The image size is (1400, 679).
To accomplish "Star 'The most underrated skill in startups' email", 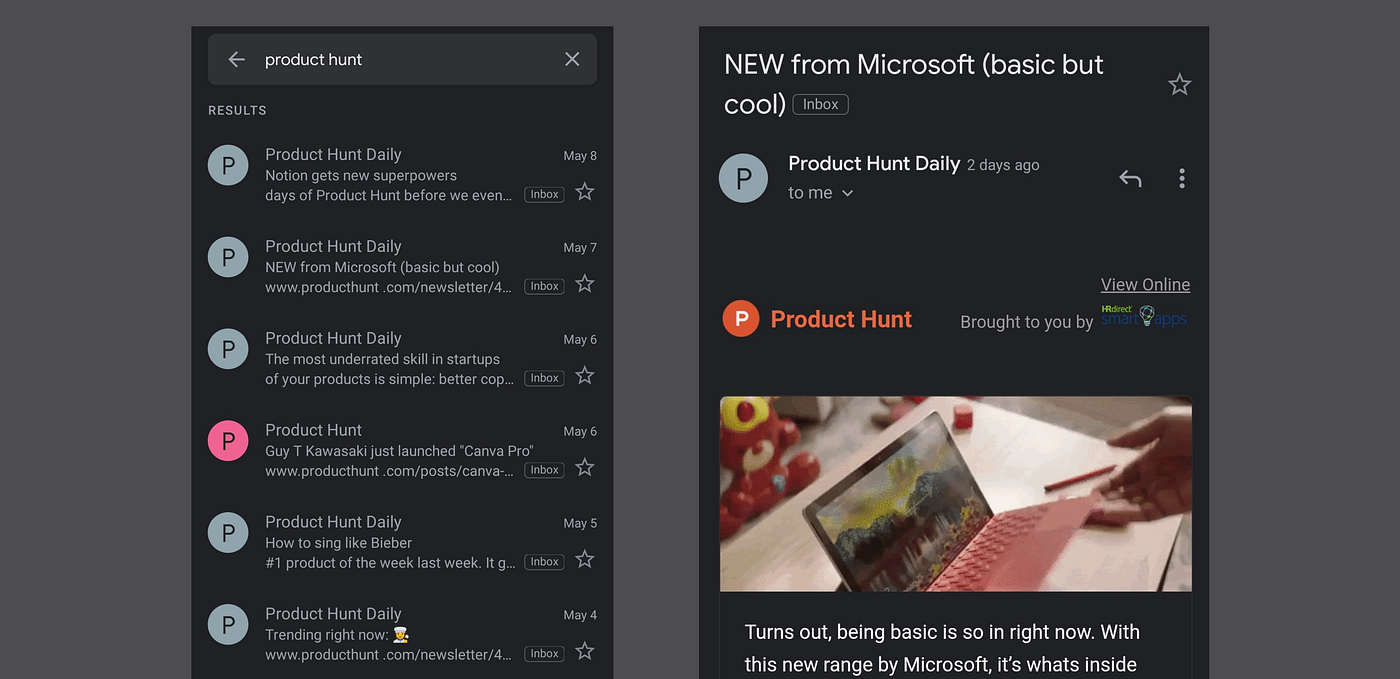I will 585,376.
